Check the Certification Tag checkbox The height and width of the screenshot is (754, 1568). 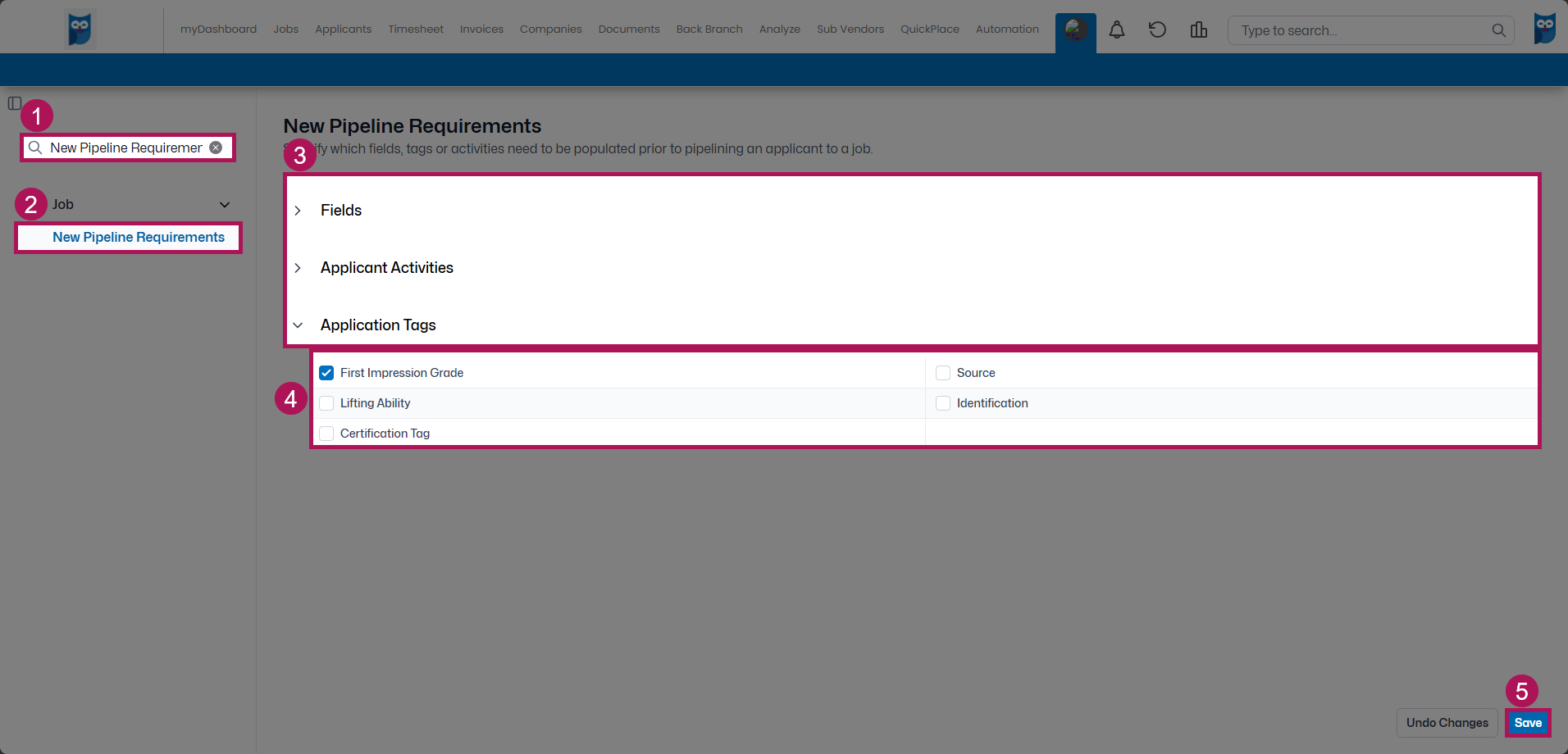point(326,434)
